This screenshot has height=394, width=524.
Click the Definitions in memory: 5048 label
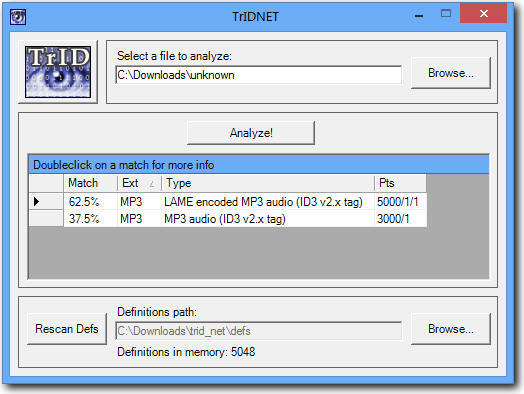[186, 352]
